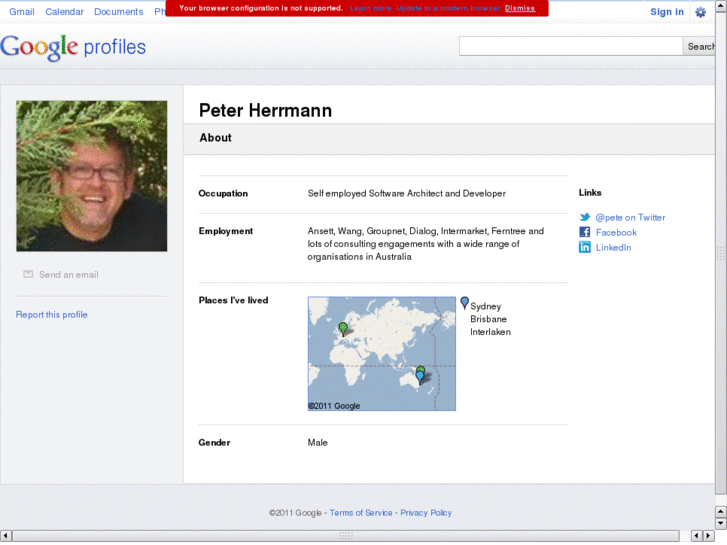Click Learn more in the warning banner
Viewport: 727px width, 545px height.
point(370,8)
